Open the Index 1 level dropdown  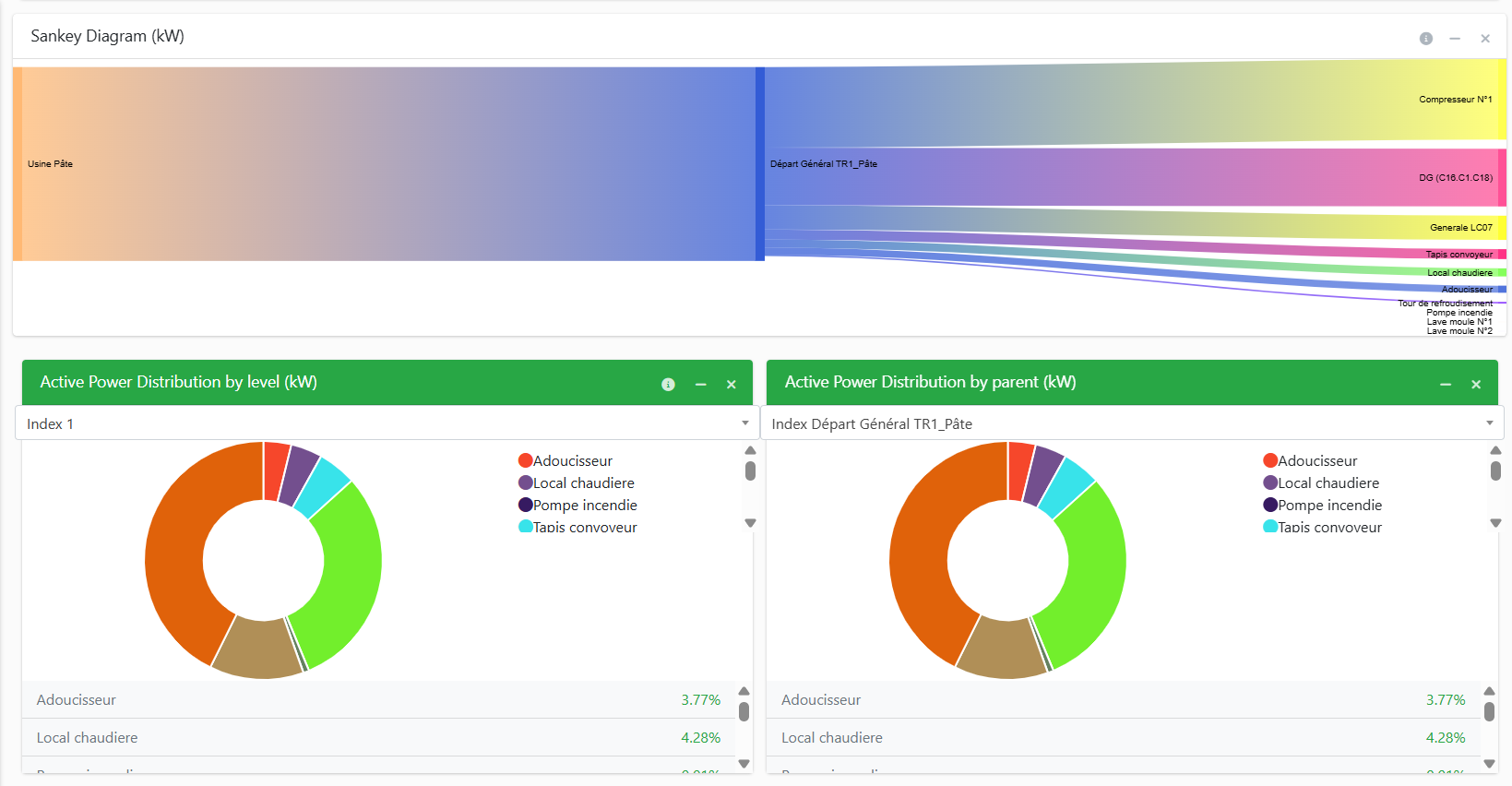(x=387, y=423)
